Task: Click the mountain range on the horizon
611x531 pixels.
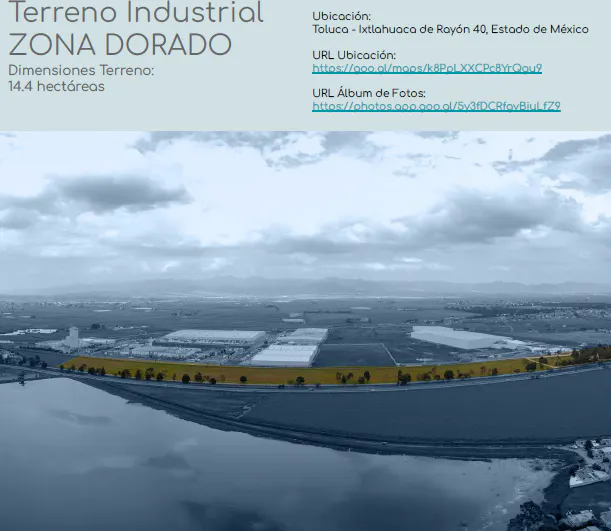Action: pyautogui.click(x=312, y=285)
